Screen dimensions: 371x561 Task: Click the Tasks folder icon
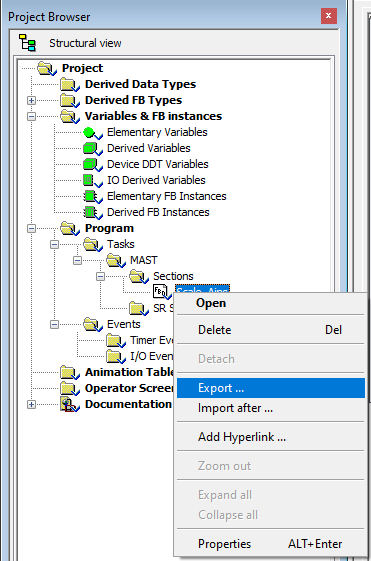pos(92,244)
